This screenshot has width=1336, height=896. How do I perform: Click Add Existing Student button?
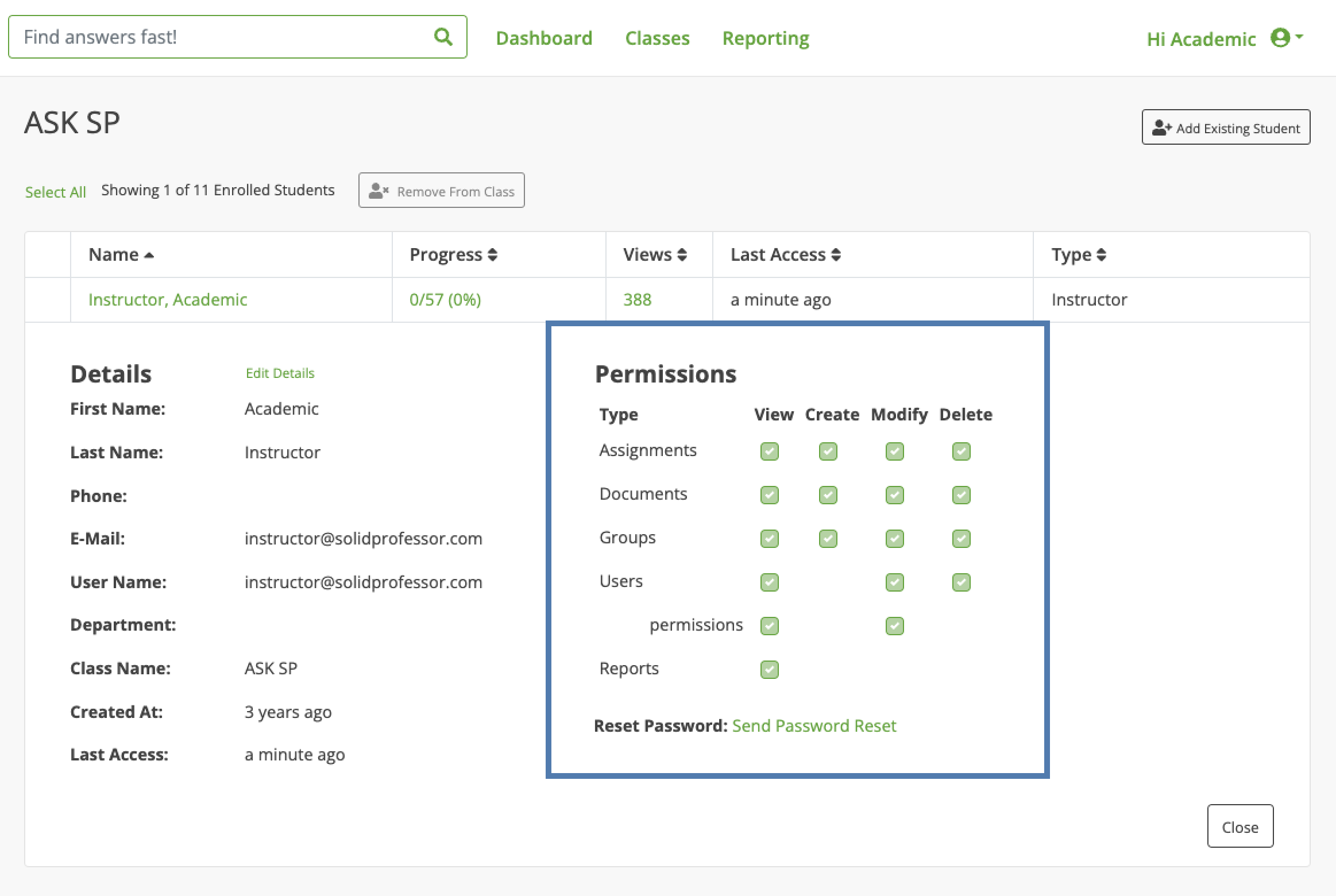click(x=1226, y=128)
